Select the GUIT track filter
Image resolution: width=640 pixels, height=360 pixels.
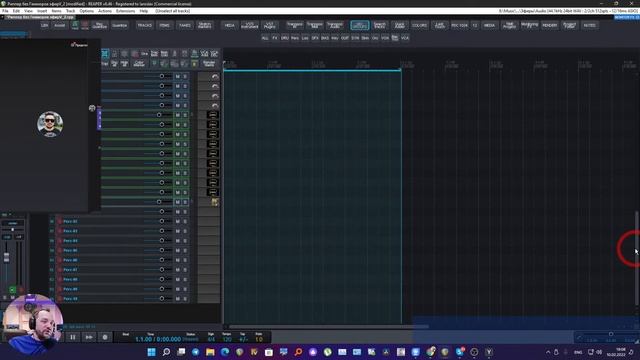pyautogui.click(x=345, y=38)
